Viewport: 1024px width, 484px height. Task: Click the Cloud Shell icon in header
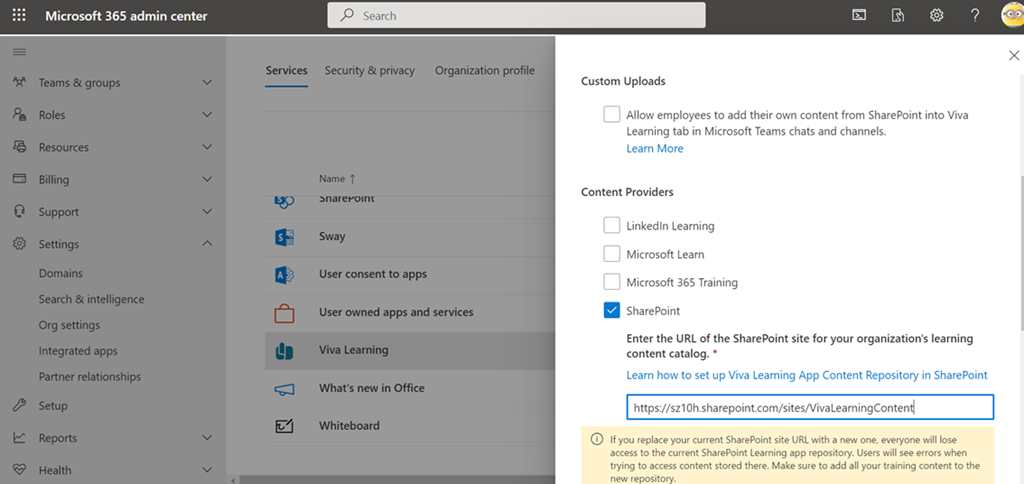[859, 15]
